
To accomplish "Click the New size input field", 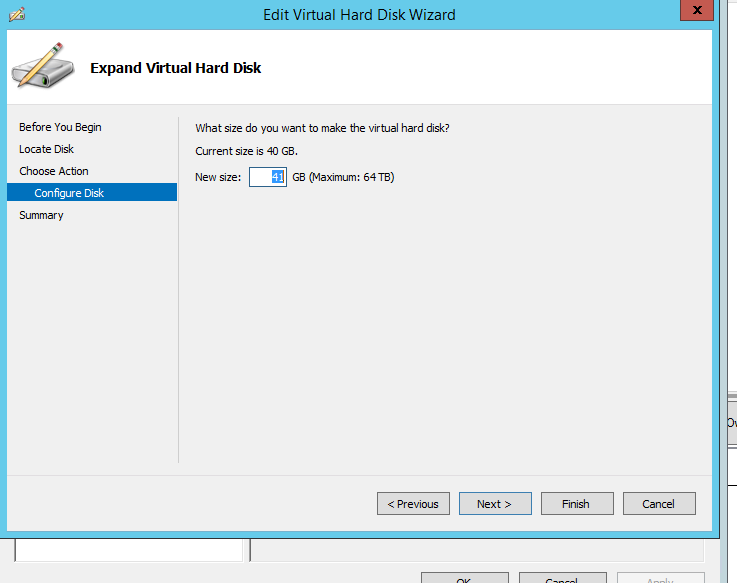I will 267,177.
